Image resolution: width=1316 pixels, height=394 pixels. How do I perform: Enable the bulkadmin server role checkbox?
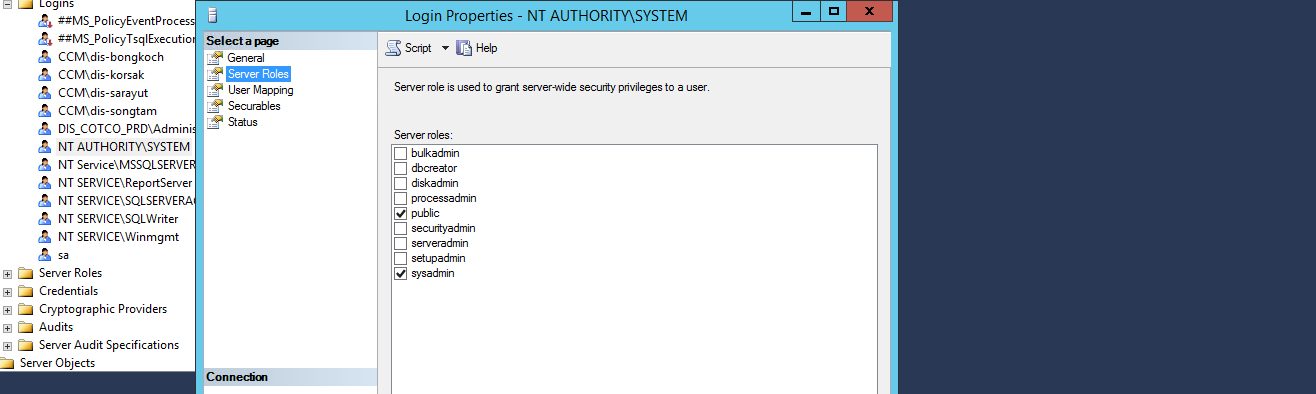point(401,153)
